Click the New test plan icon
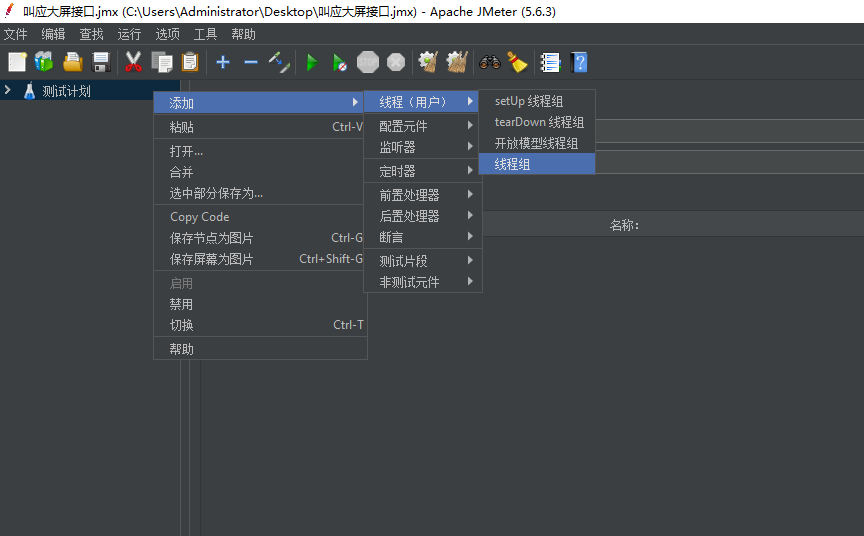This screenshot has width=864, height=536. coord(17,62)
